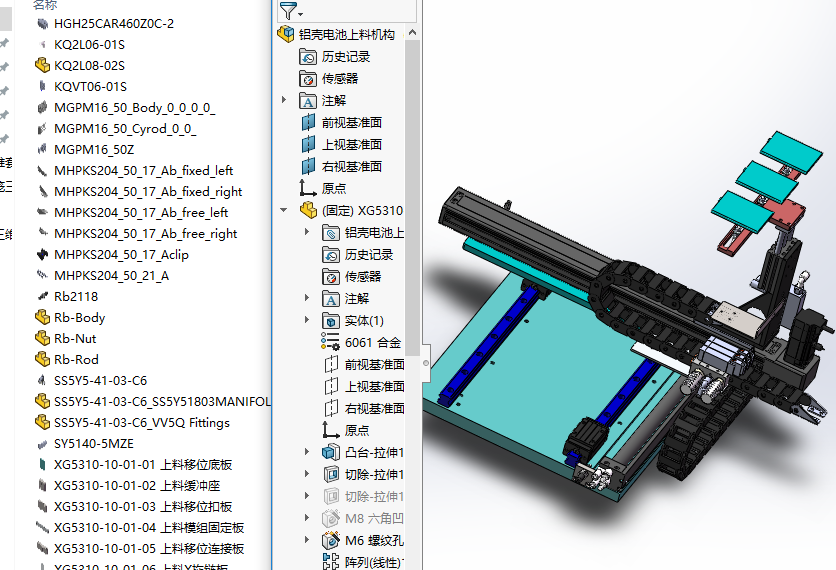Screen dimensions: 836x570
Task: Click the feature tree vertical scrollbar thumb
Action: pos(412,198)
